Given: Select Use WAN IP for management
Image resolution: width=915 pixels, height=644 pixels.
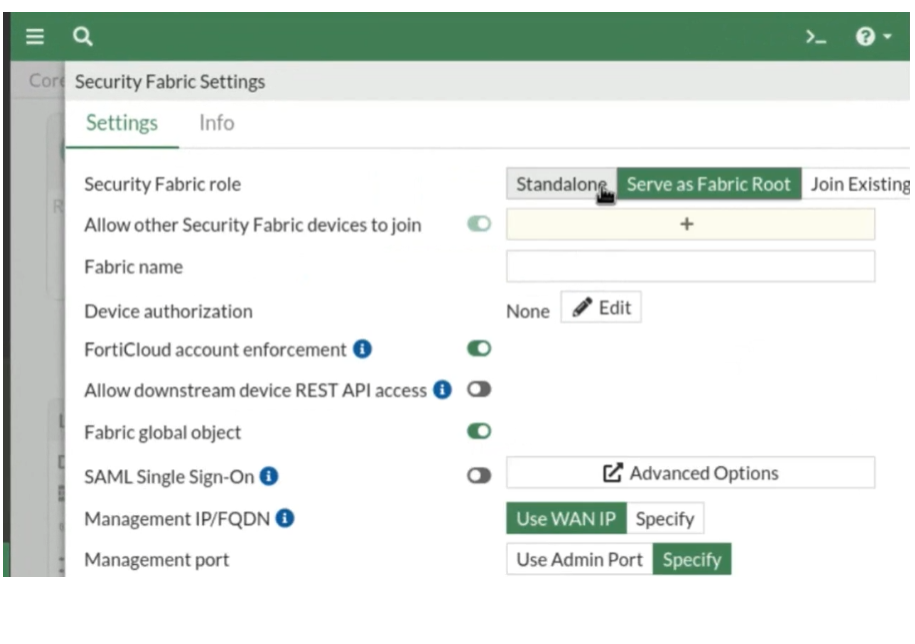Looking at the screenshot, I should pyautogui.click(x=566, y=519).
